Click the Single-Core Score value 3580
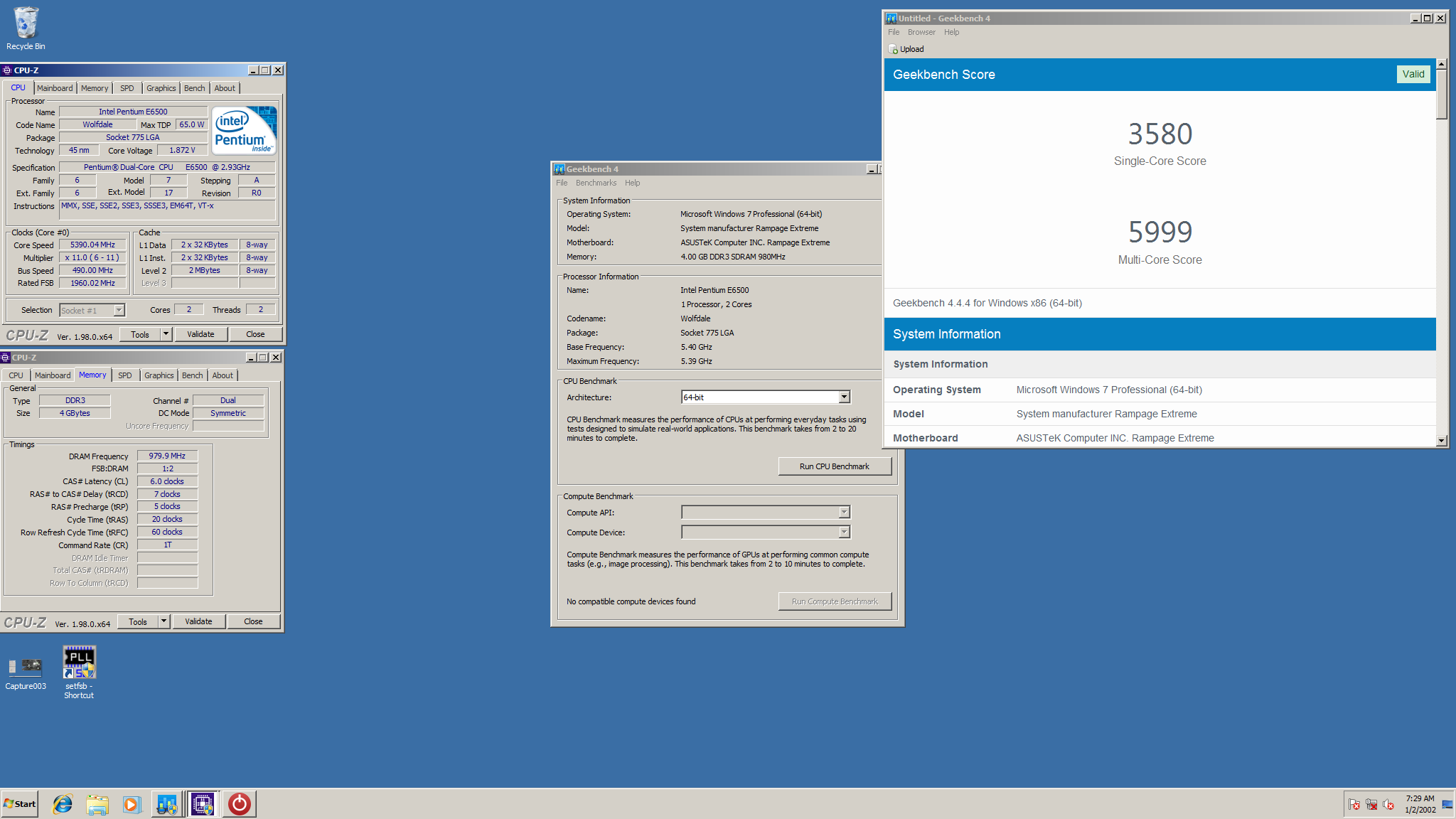 click(1160, 134)
